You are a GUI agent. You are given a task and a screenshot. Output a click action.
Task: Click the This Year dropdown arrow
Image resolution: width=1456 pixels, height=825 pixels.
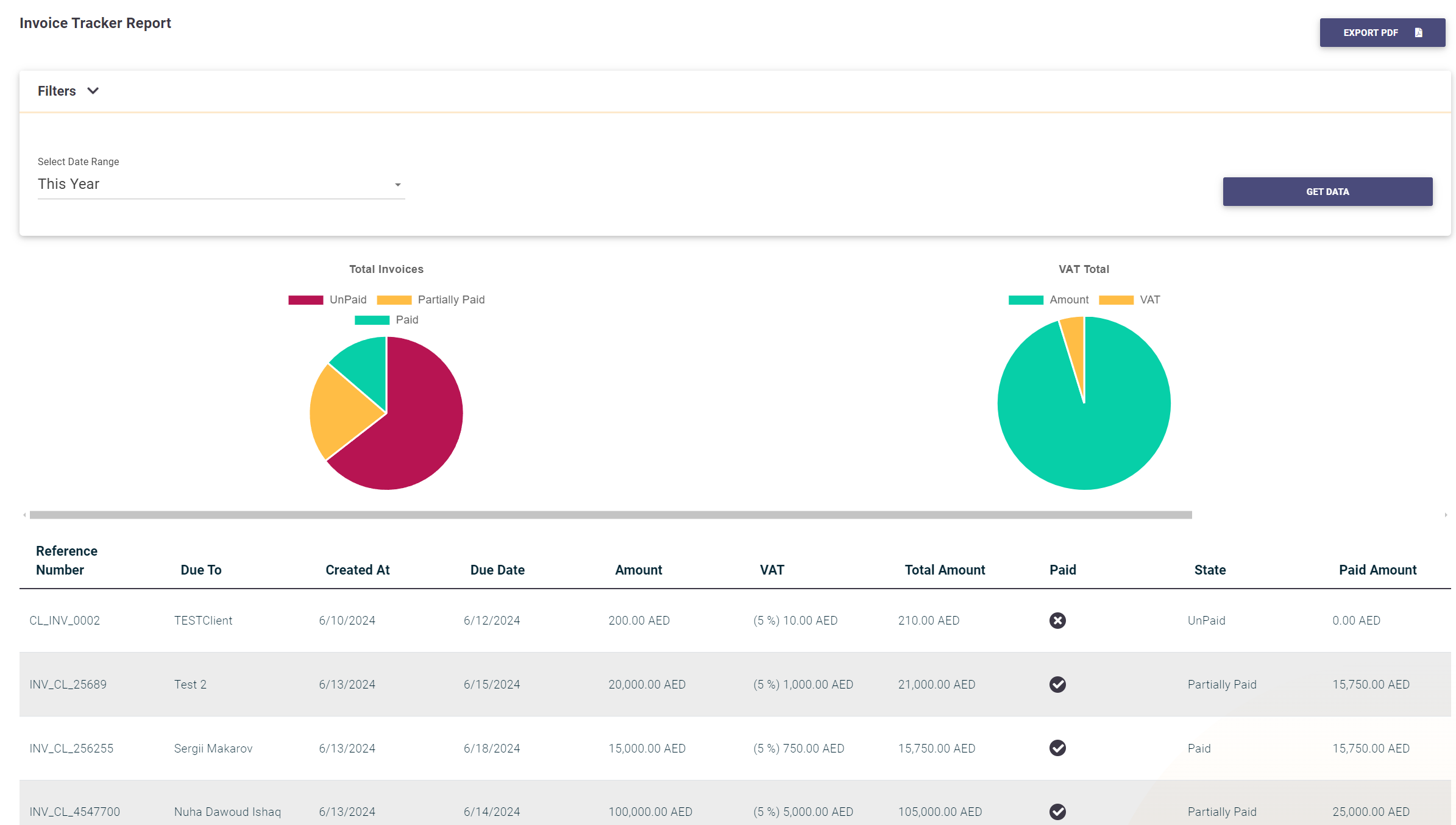(x=397, y=185)
